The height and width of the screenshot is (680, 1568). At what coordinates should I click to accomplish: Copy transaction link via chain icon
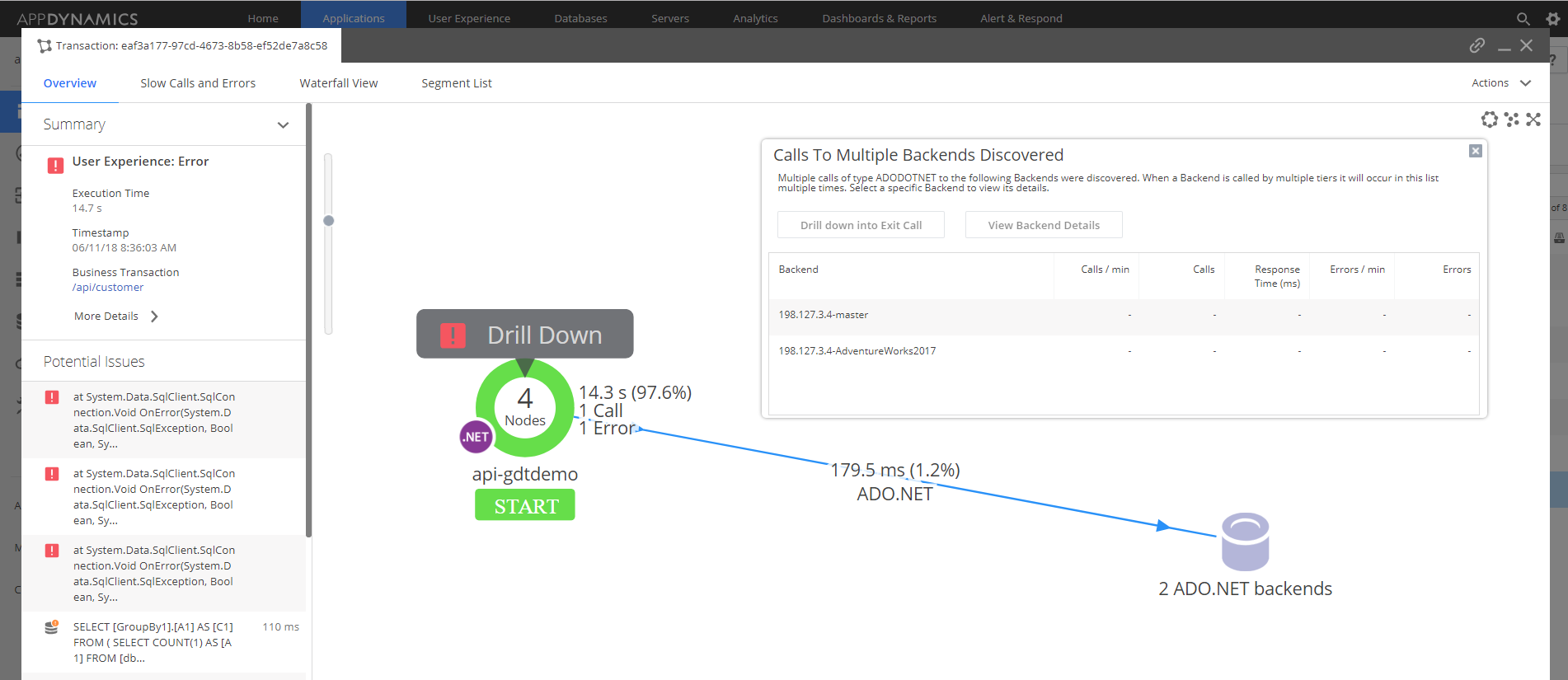click(x=1477, y=45)
